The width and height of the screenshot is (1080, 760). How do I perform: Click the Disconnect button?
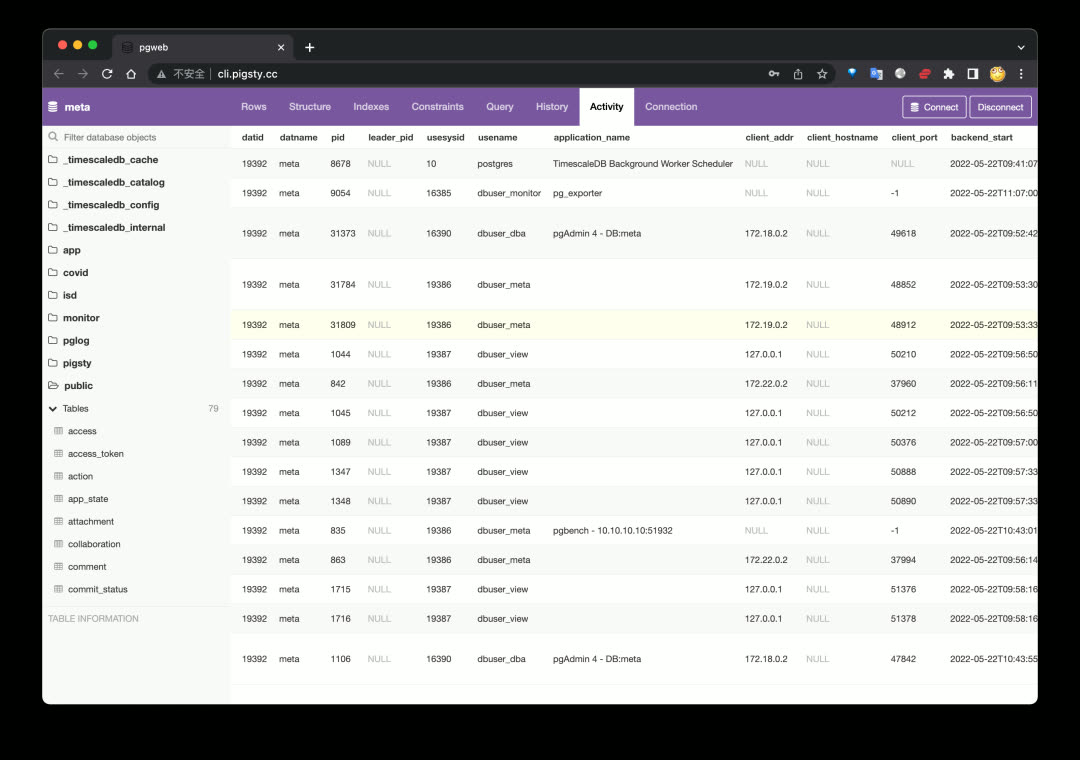(1000, 107)
